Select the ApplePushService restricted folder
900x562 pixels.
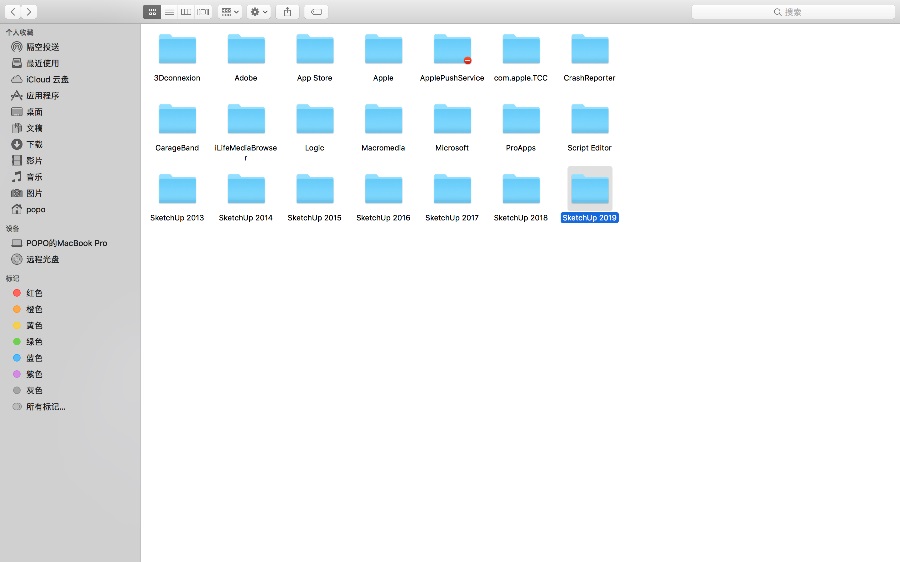coord(452,49)
